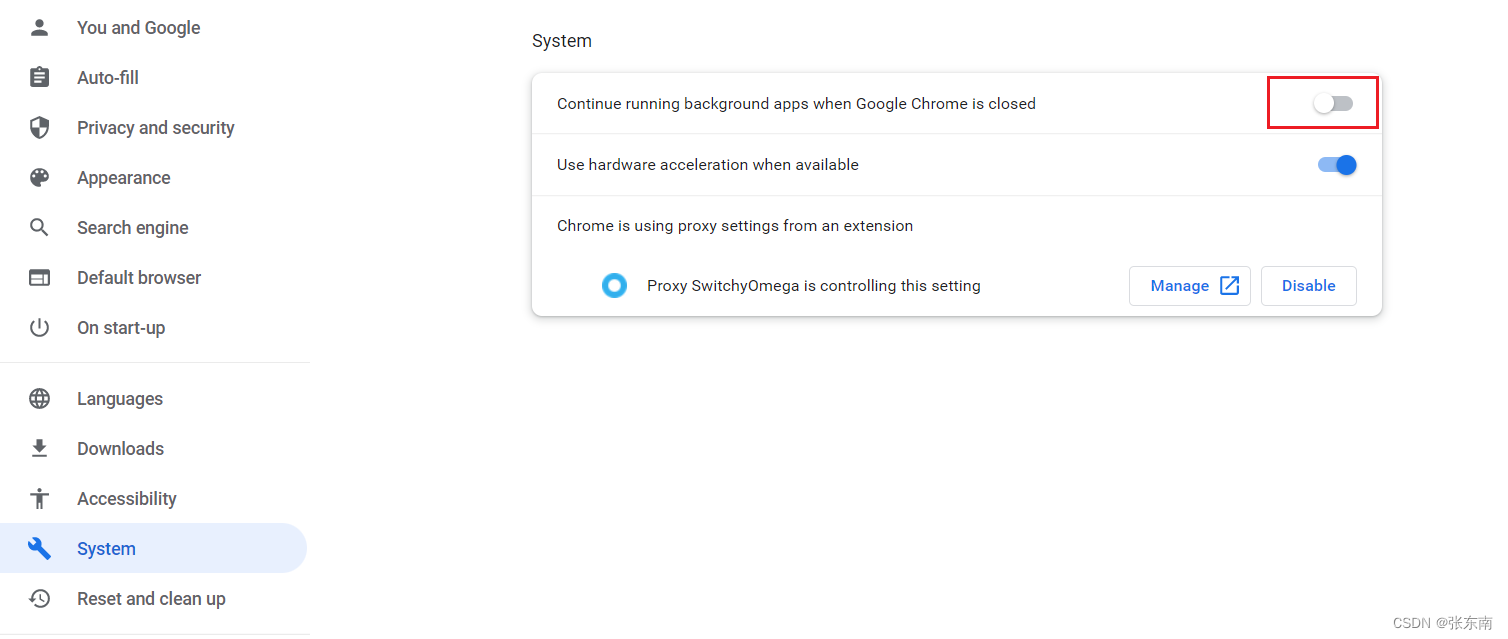Image resolution: width=1508 pixels, height=639 pixels.
Task: Open the Downloads arrow icon
Action: click(39, 449)
